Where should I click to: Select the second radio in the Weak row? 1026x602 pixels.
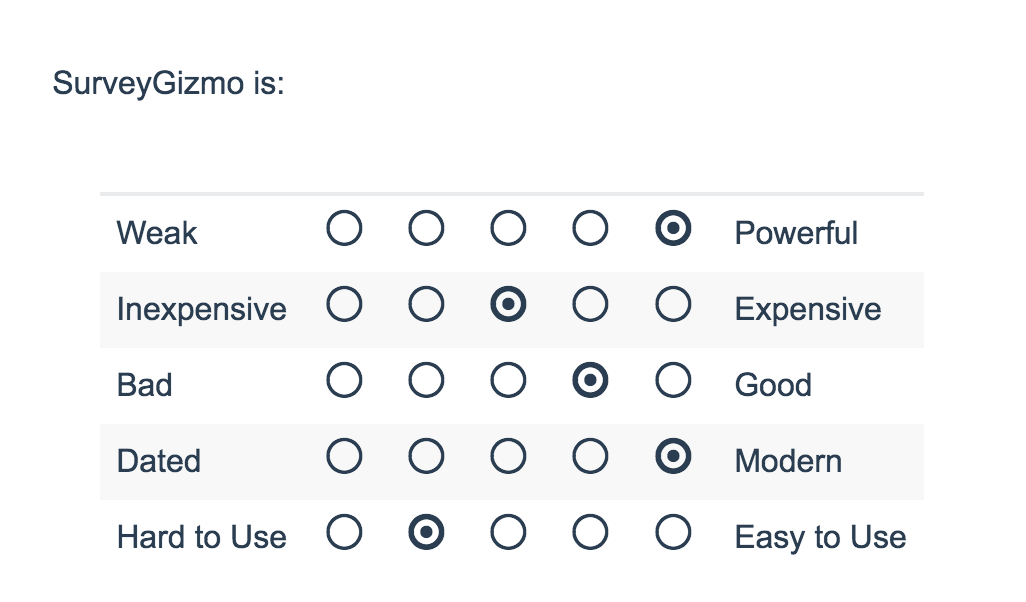tap(426, 230)
